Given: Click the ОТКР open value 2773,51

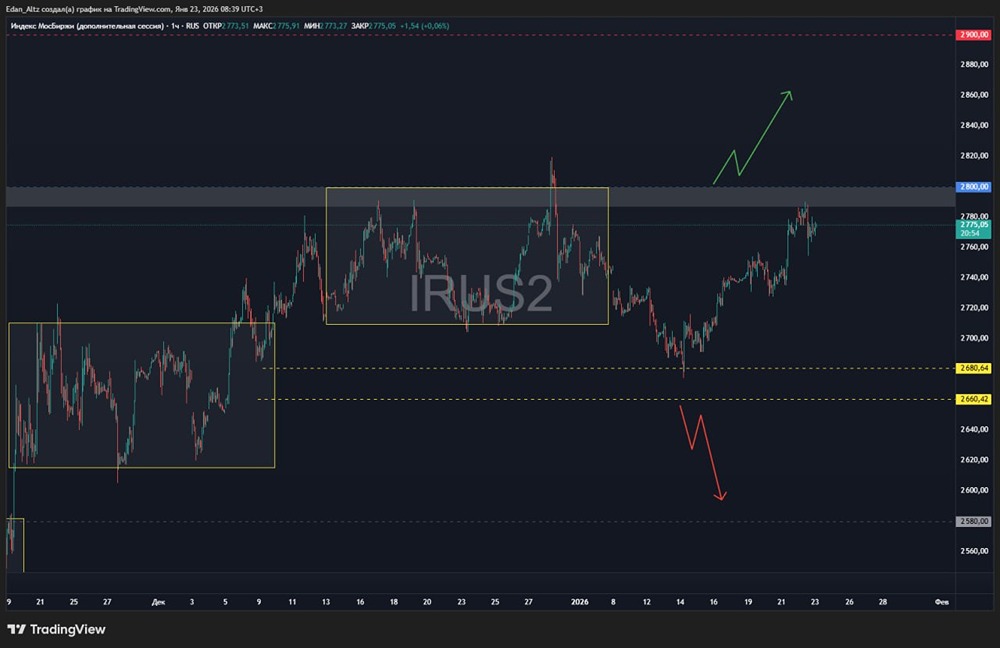Looking at the screenshot, I should click(235, 26).
